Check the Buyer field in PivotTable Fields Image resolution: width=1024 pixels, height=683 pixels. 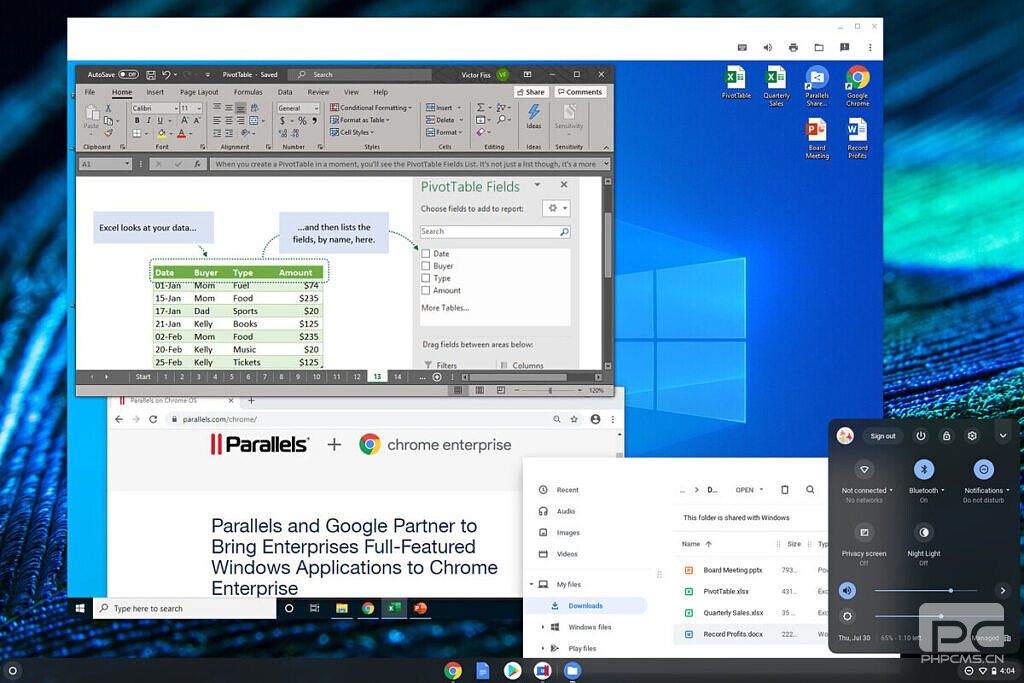(x=426, y=266)
